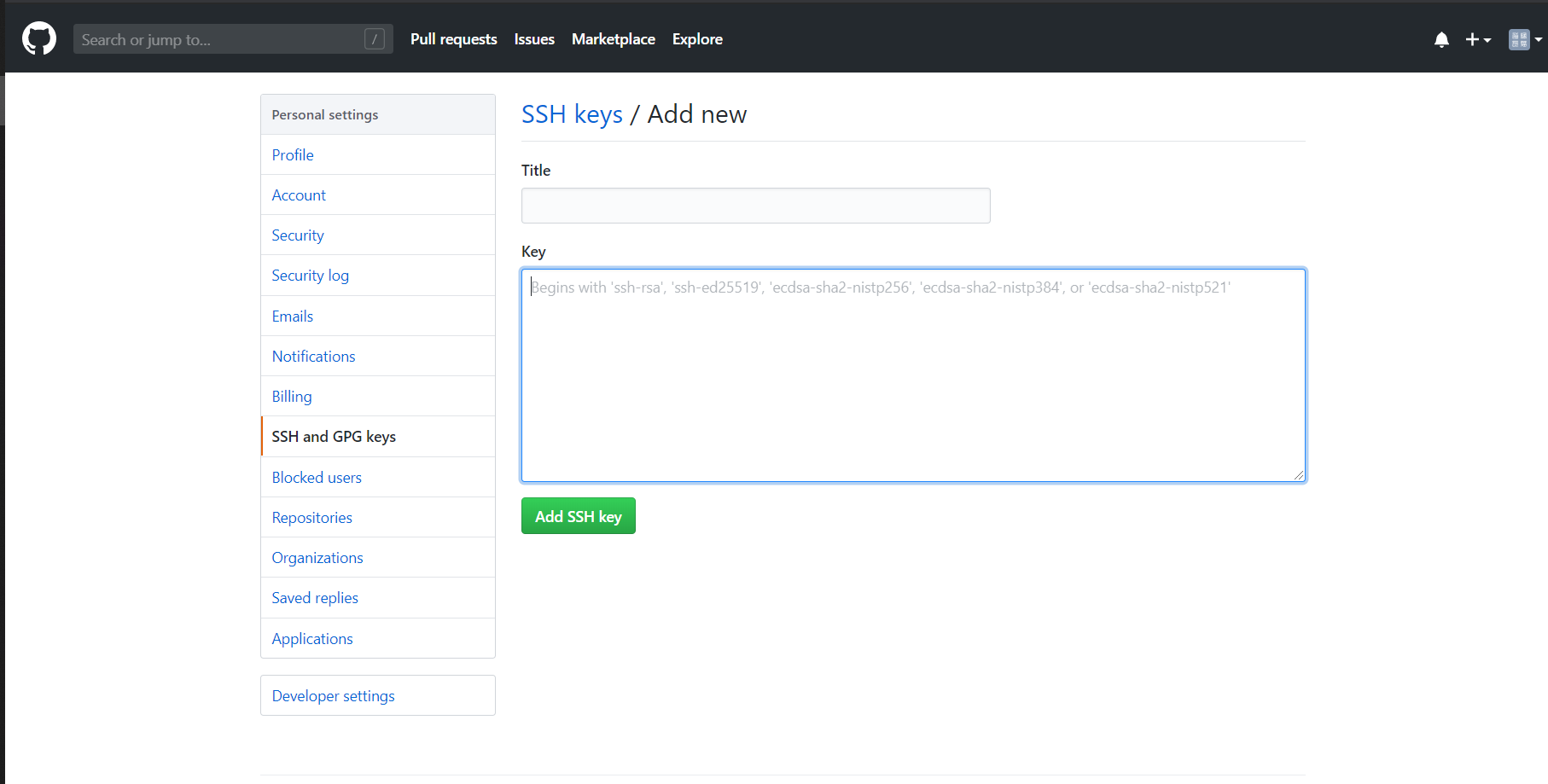Open Profile in personal settings sidebar

293,155
